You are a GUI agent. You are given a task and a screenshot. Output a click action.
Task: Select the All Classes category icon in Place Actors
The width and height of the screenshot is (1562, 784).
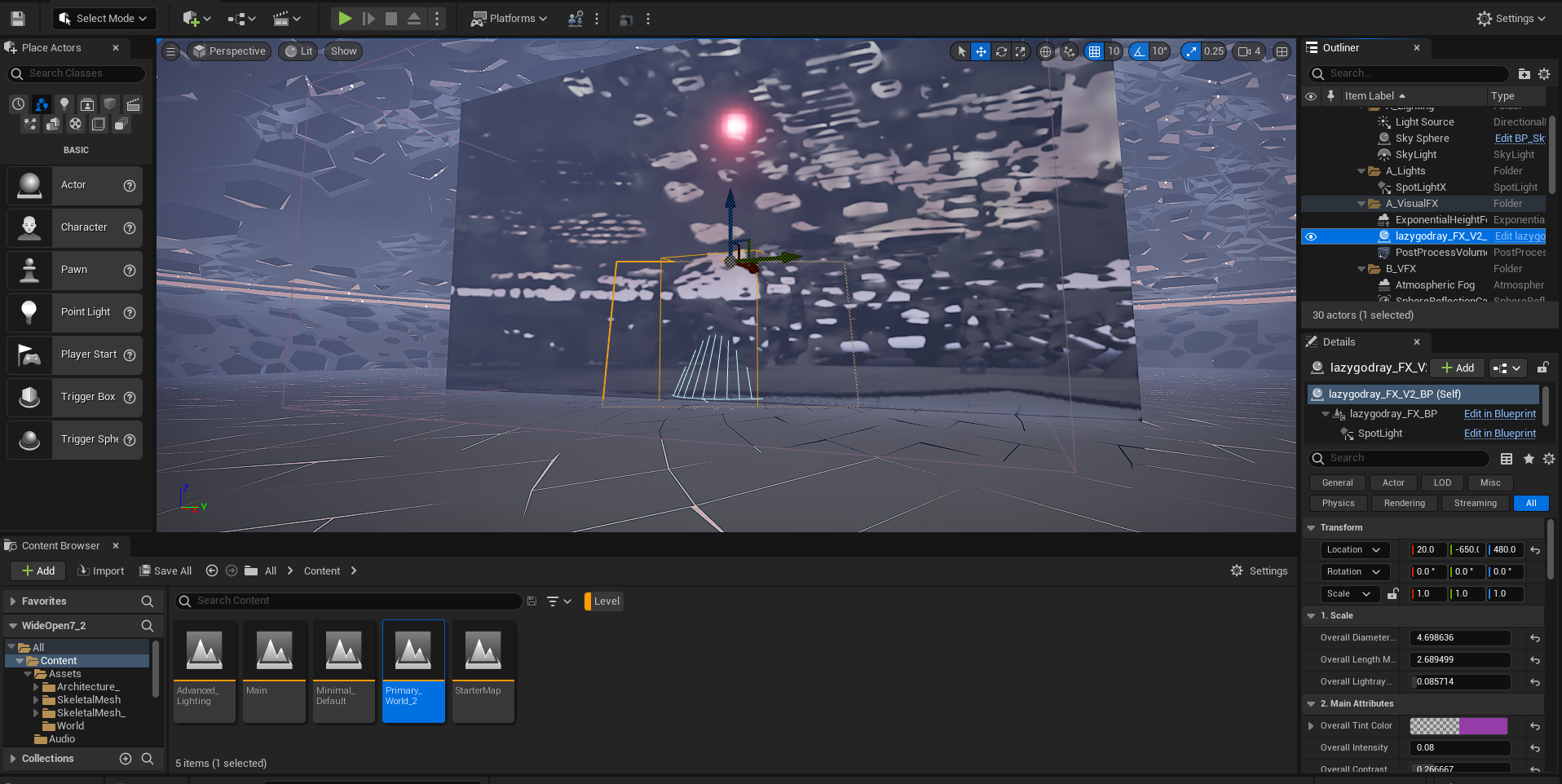coord(121,124)
